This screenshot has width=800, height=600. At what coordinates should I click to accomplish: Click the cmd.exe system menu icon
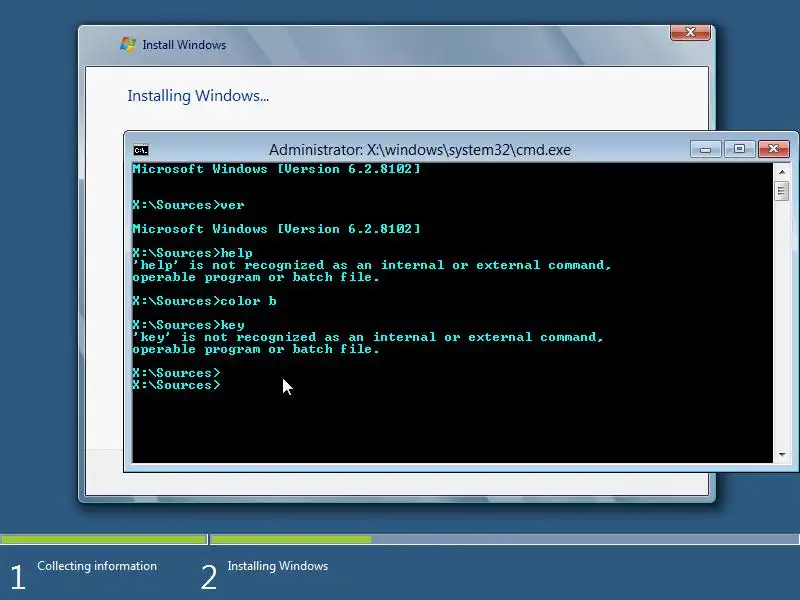coord(141,150)
